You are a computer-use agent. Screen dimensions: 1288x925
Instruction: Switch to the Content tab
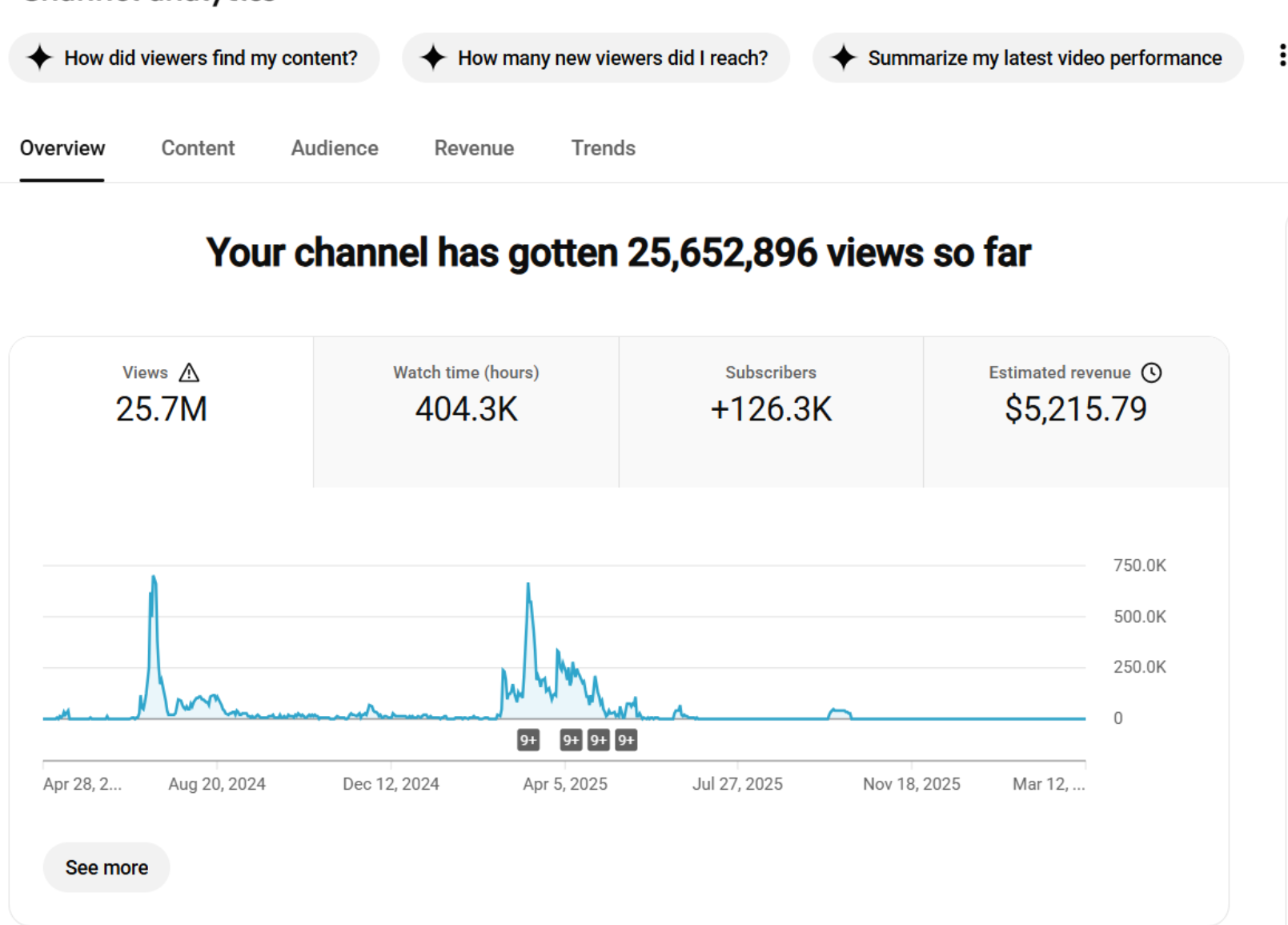tap(198, 148)
